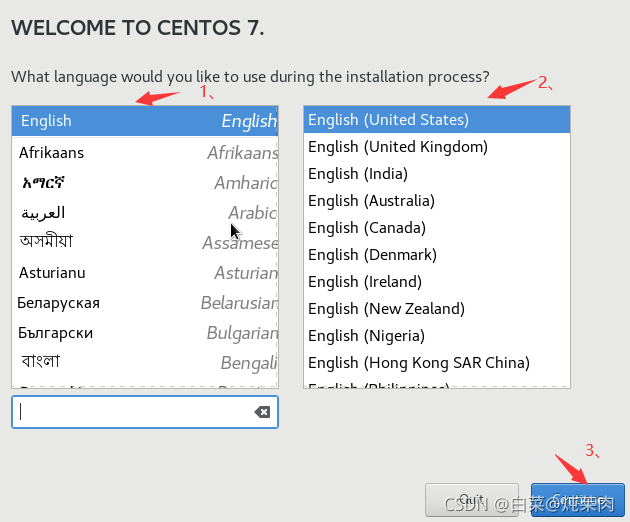Choose English (Canada) locale
Viewport: 630px width, 522px height.
[x=437, y=228]
